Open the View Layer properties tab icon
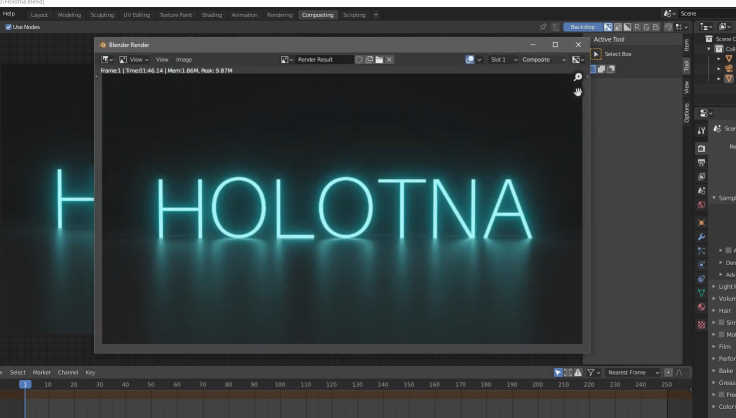Viewport: 736px width, 418px height. [701, 176]
